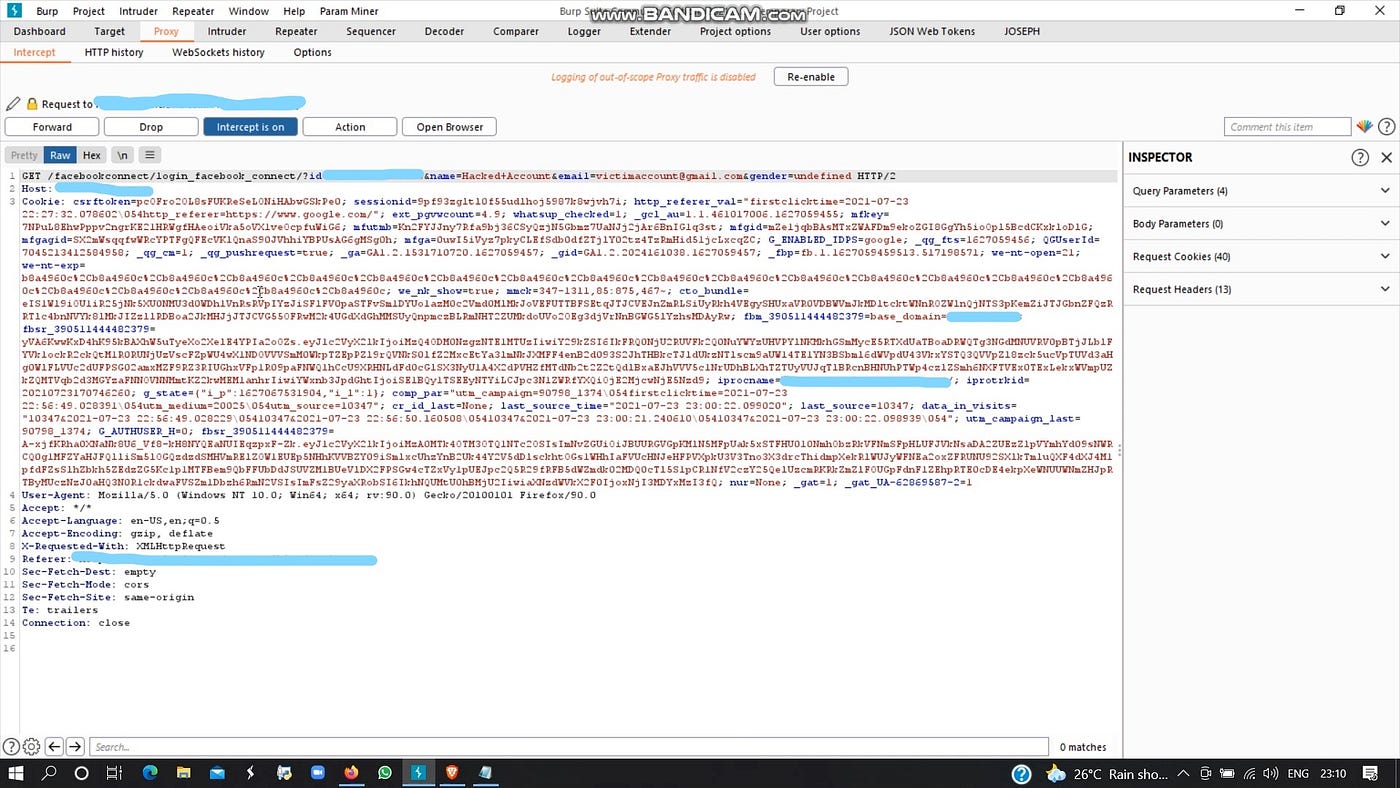Image resolution: width=1400 pixels, height=788 pixels.
Task: Open the Project menu
Action: [89, 11]
